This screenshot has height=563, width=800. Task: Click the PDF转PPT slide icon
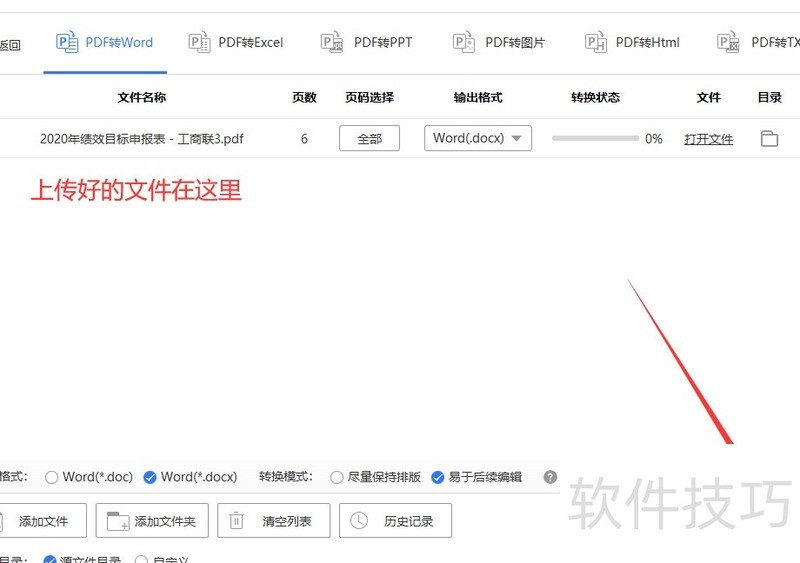pos(332,42)
